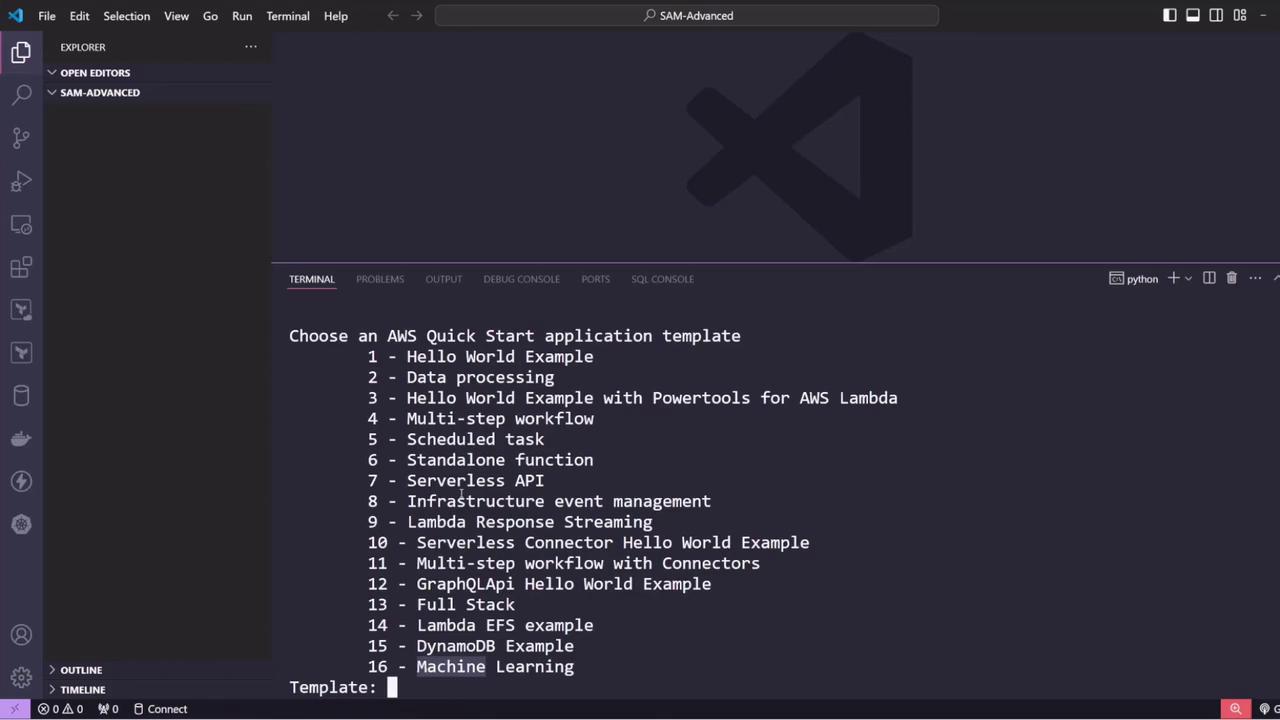
Task: Switch to the Ports tab
Action: click(595, 279)
